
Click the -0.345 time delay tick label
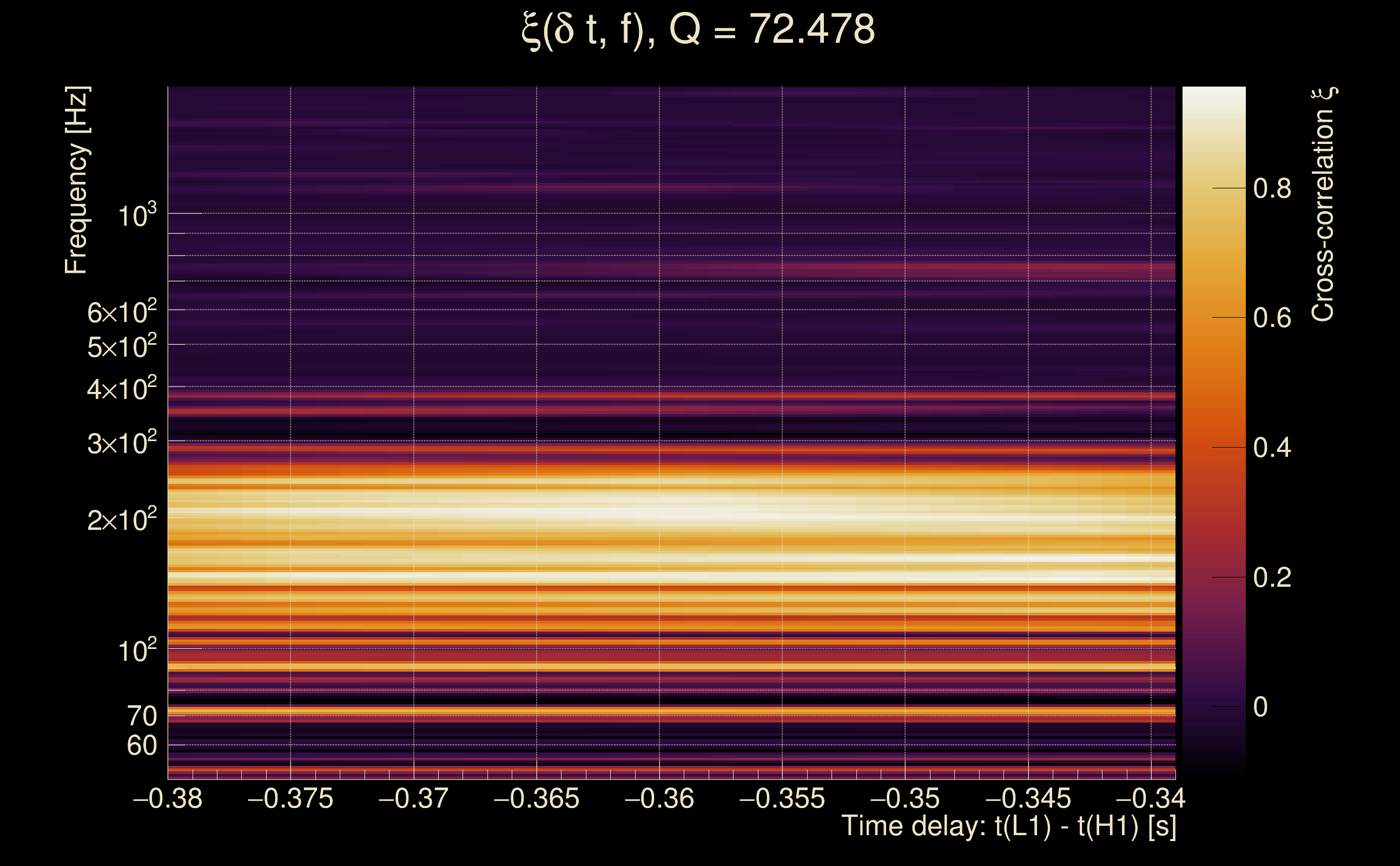tap(1028, 798)
